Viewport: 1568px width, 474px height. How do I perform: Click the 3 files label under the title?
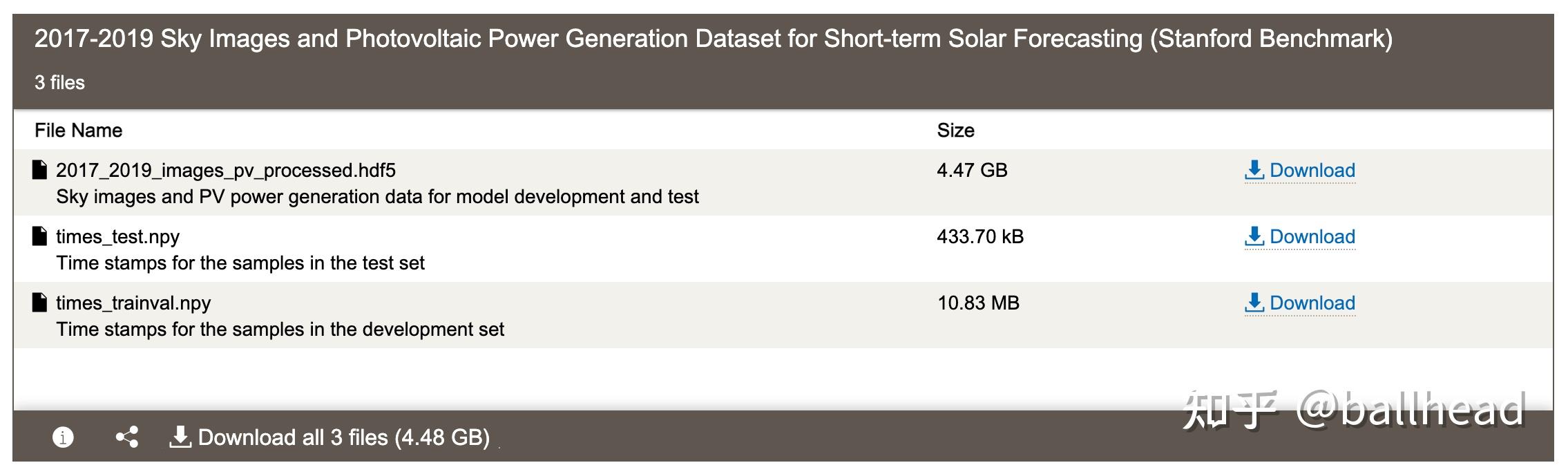tap(59, 82)
